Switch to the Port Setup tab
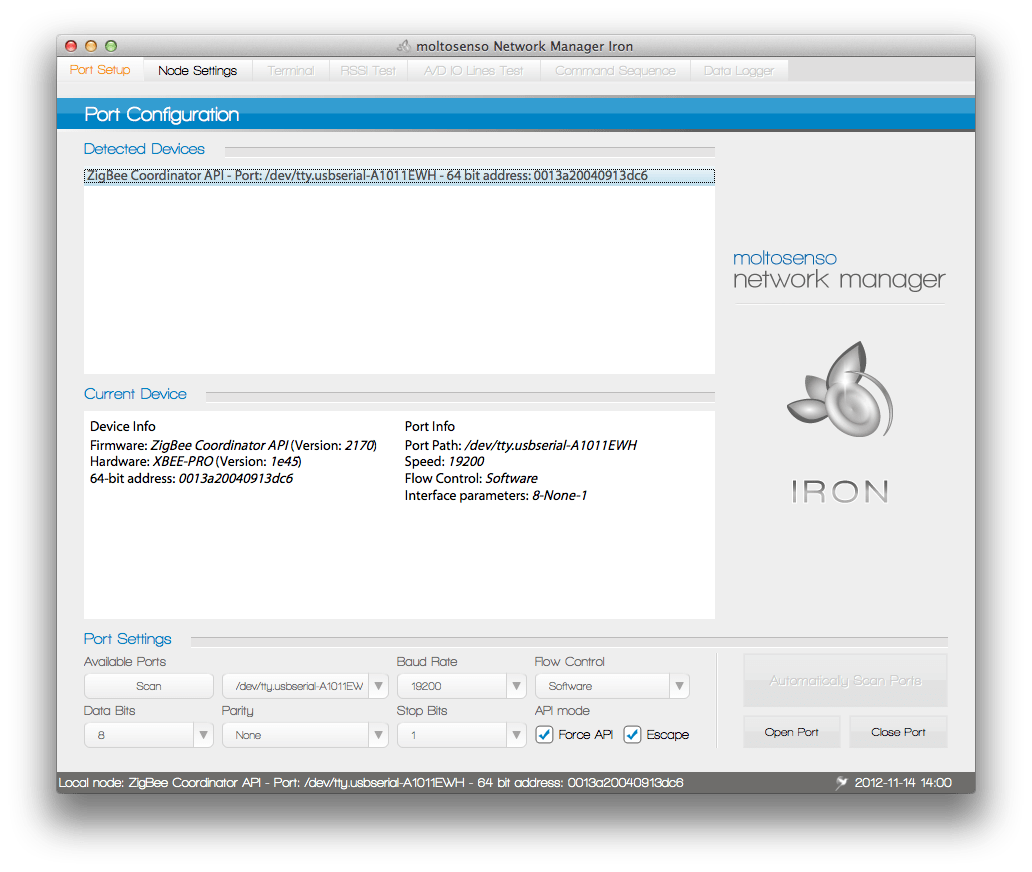The height and width of the screenshot is (872, 1032). (x=100, y=70)
